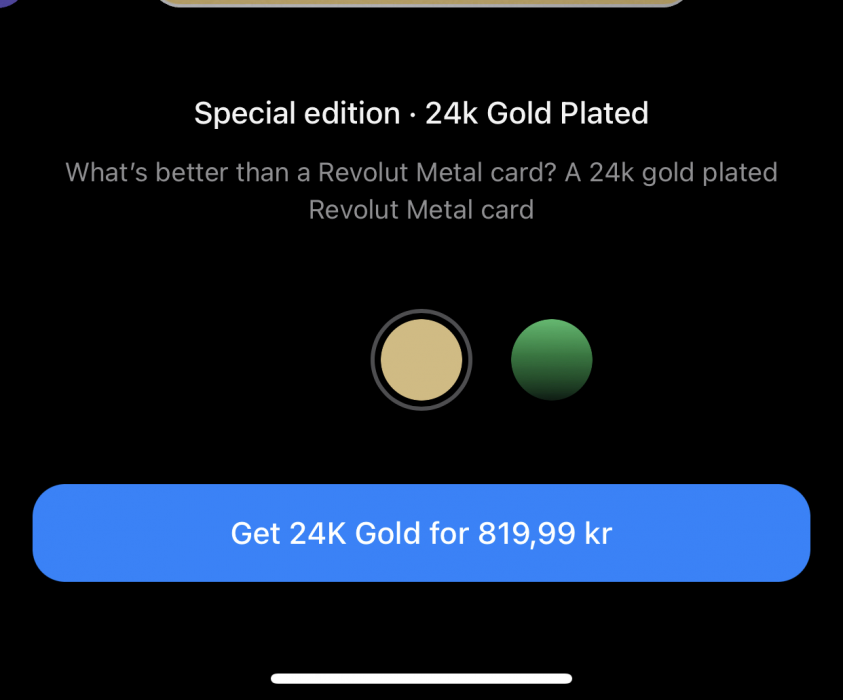This screenshot has height=700, width=843.
Task: Tap the white swipe-up handle
Action: 421,678
